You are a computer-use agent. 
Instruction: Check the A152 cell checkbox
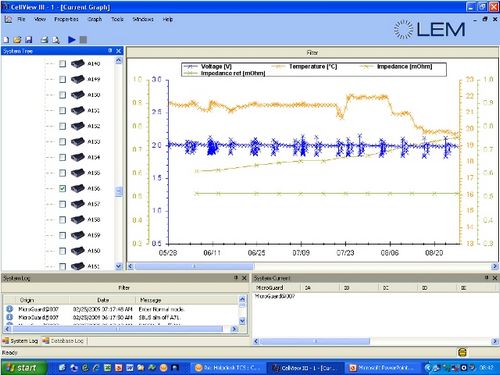(x=62, y=126)
